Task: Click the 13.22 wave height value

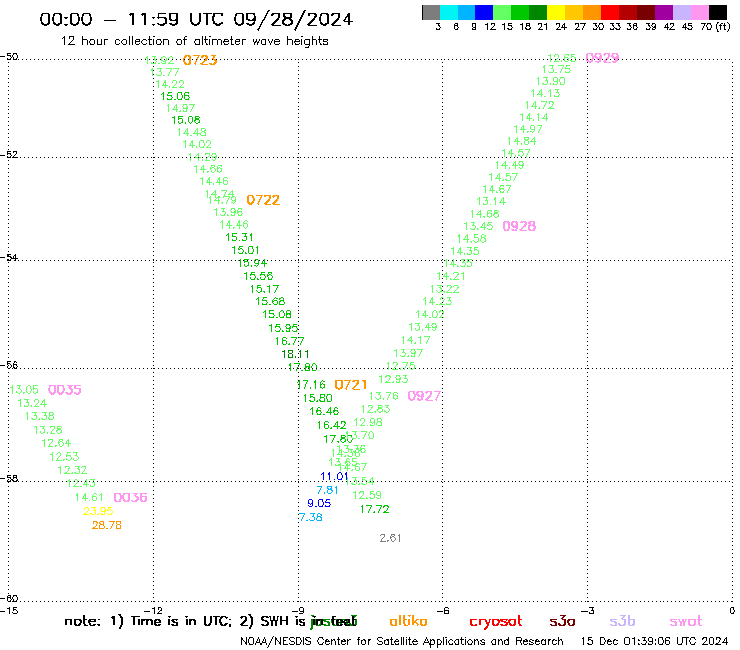Action: (444, 289)
